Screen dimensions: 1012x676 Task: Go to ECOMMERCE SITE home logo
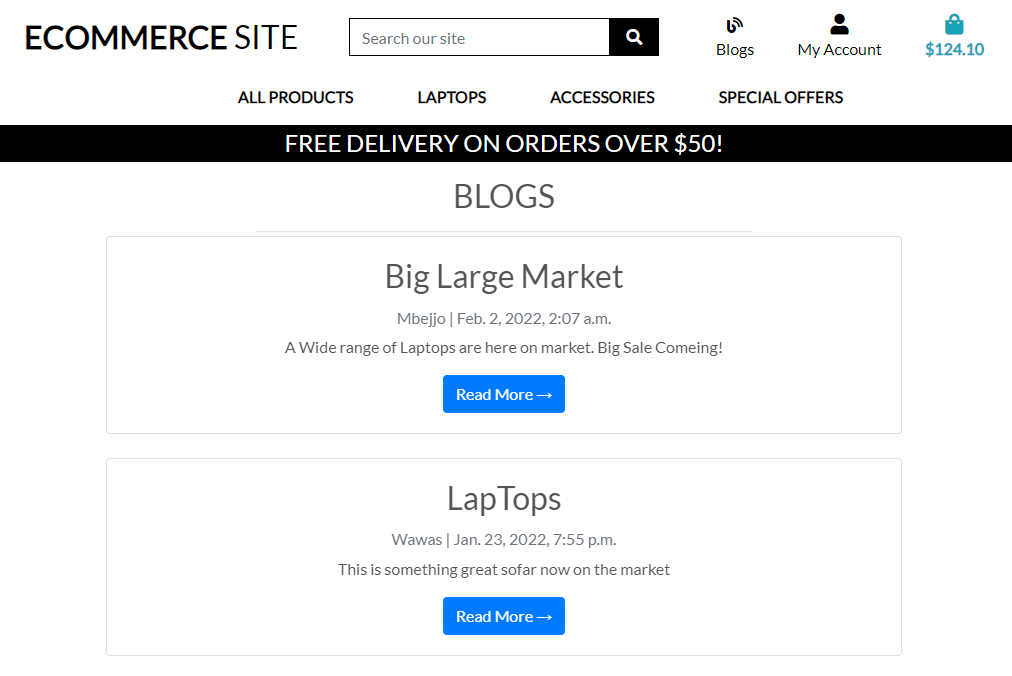(161, 37)
